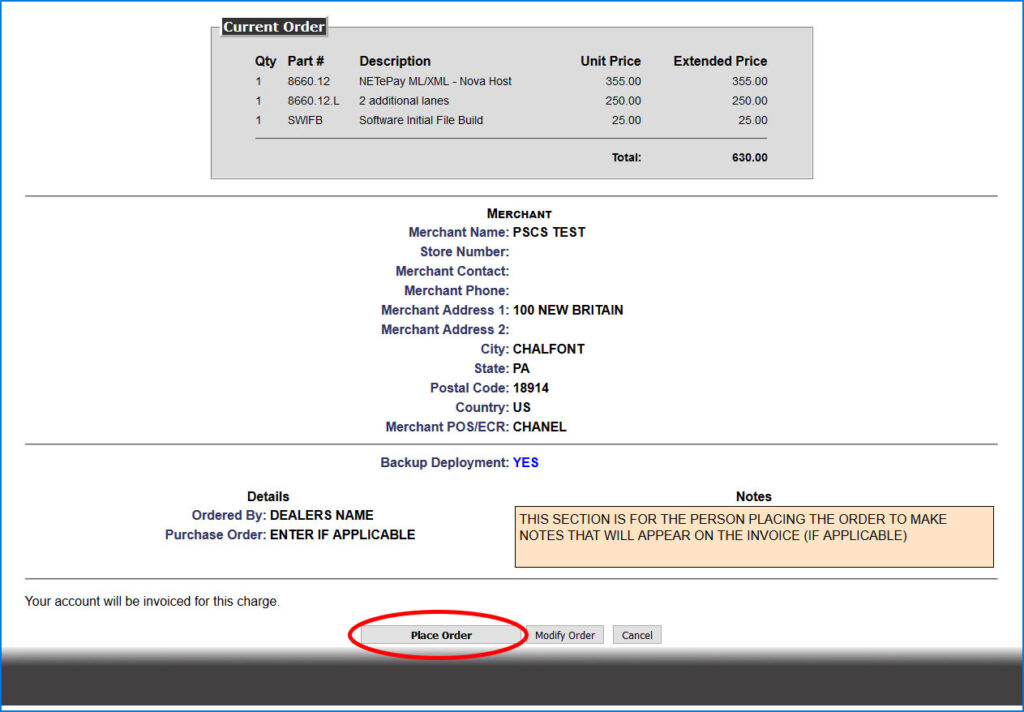
Task: Click the Purchase Order ENTER IF APPLICABLE text
Action: pyautogui.click(x=343, y=535)
